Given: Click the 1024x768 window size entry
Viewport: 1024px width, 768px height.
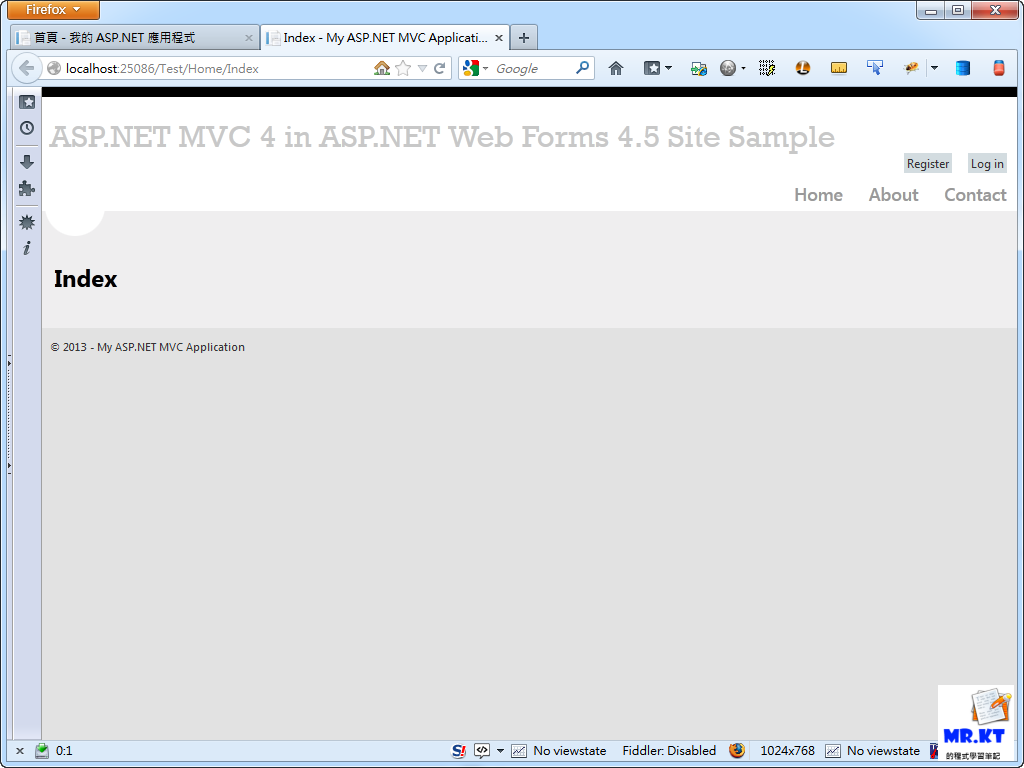Looking at the screenshot, I should point(787,751).
